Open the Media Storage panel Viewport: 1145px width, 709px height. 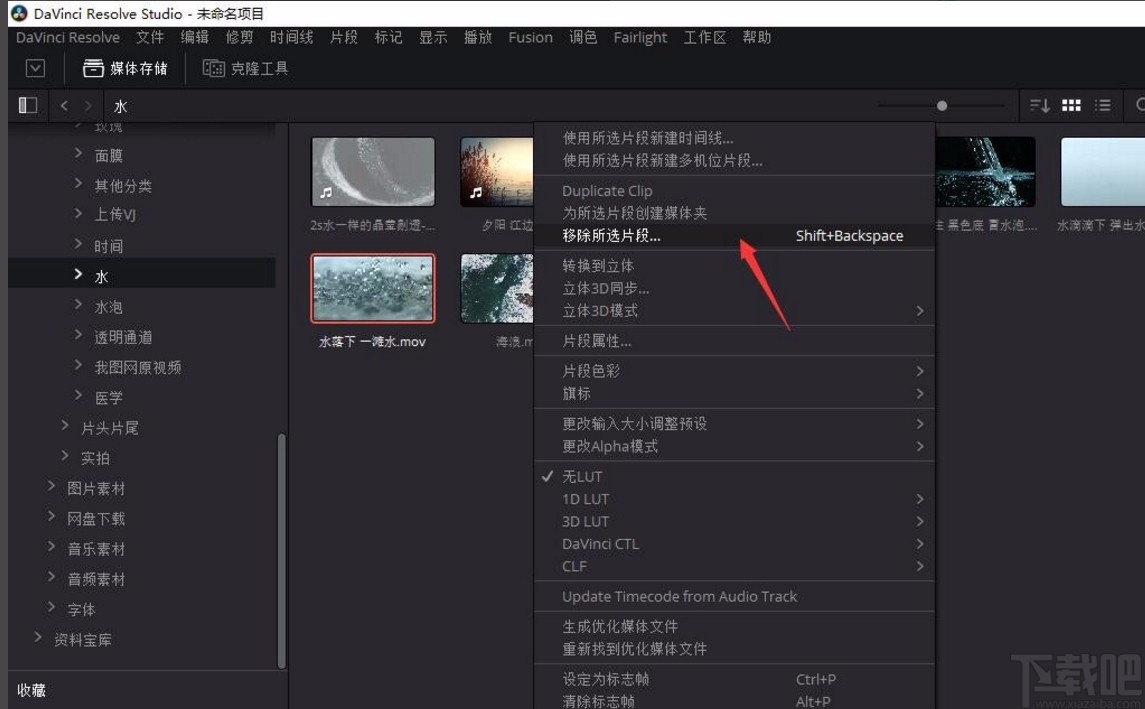tap(126, 68)
